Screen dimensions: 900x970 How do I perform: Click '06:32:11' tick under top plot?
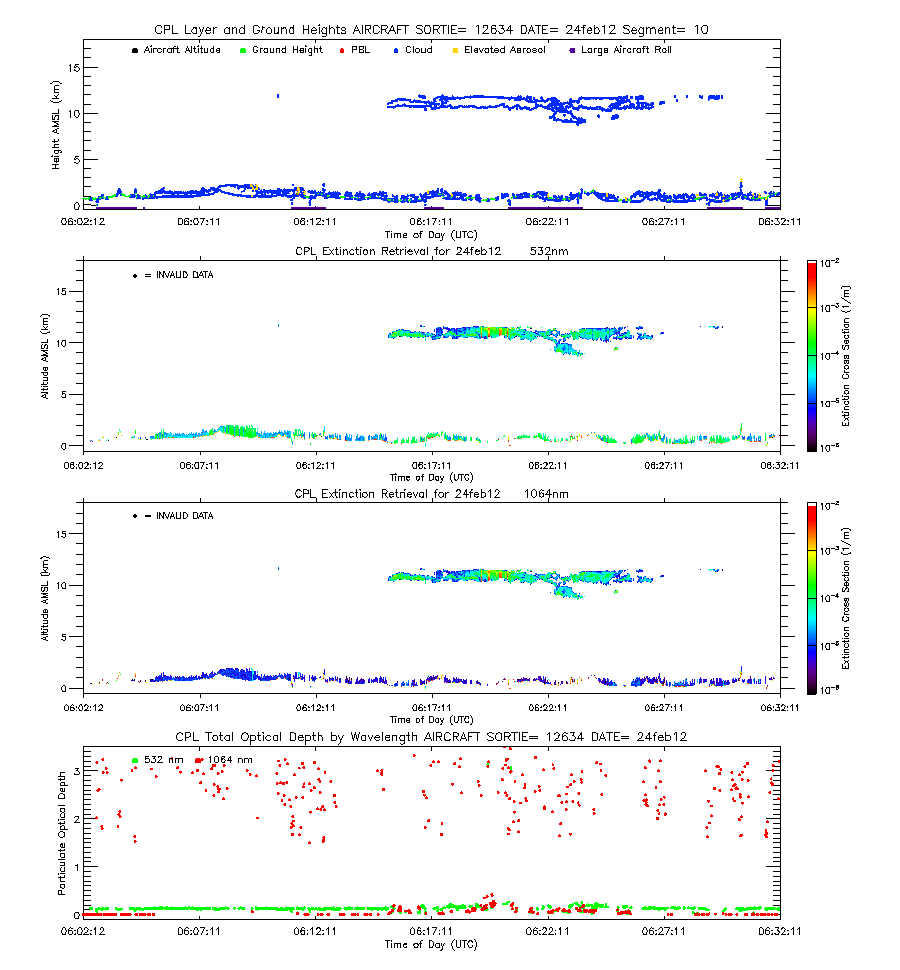tap(779, 221)
